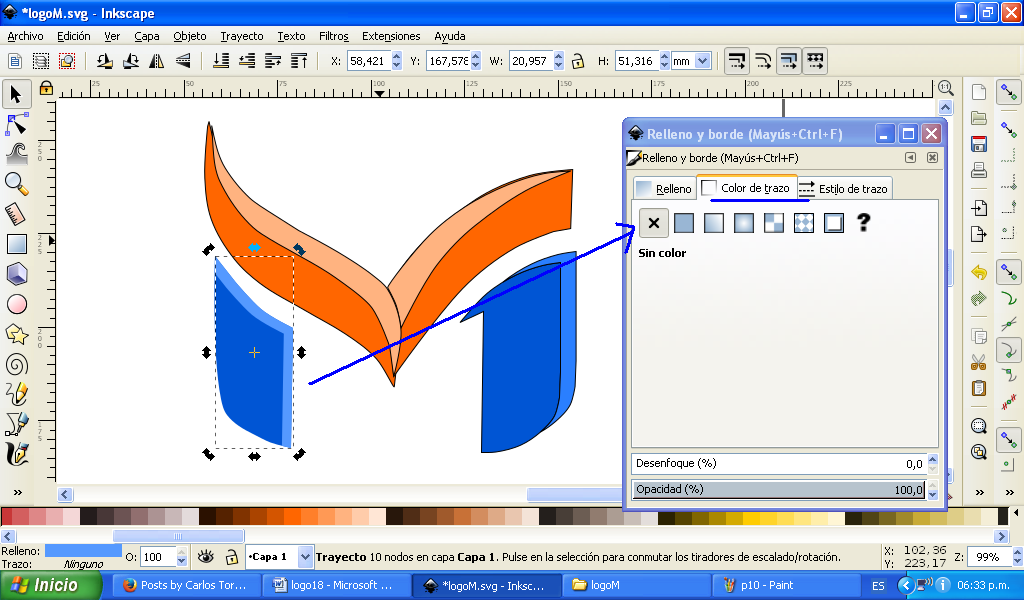
Task: Toggle Capa 1 layer visibility eye
Action: tap(205, 557)
